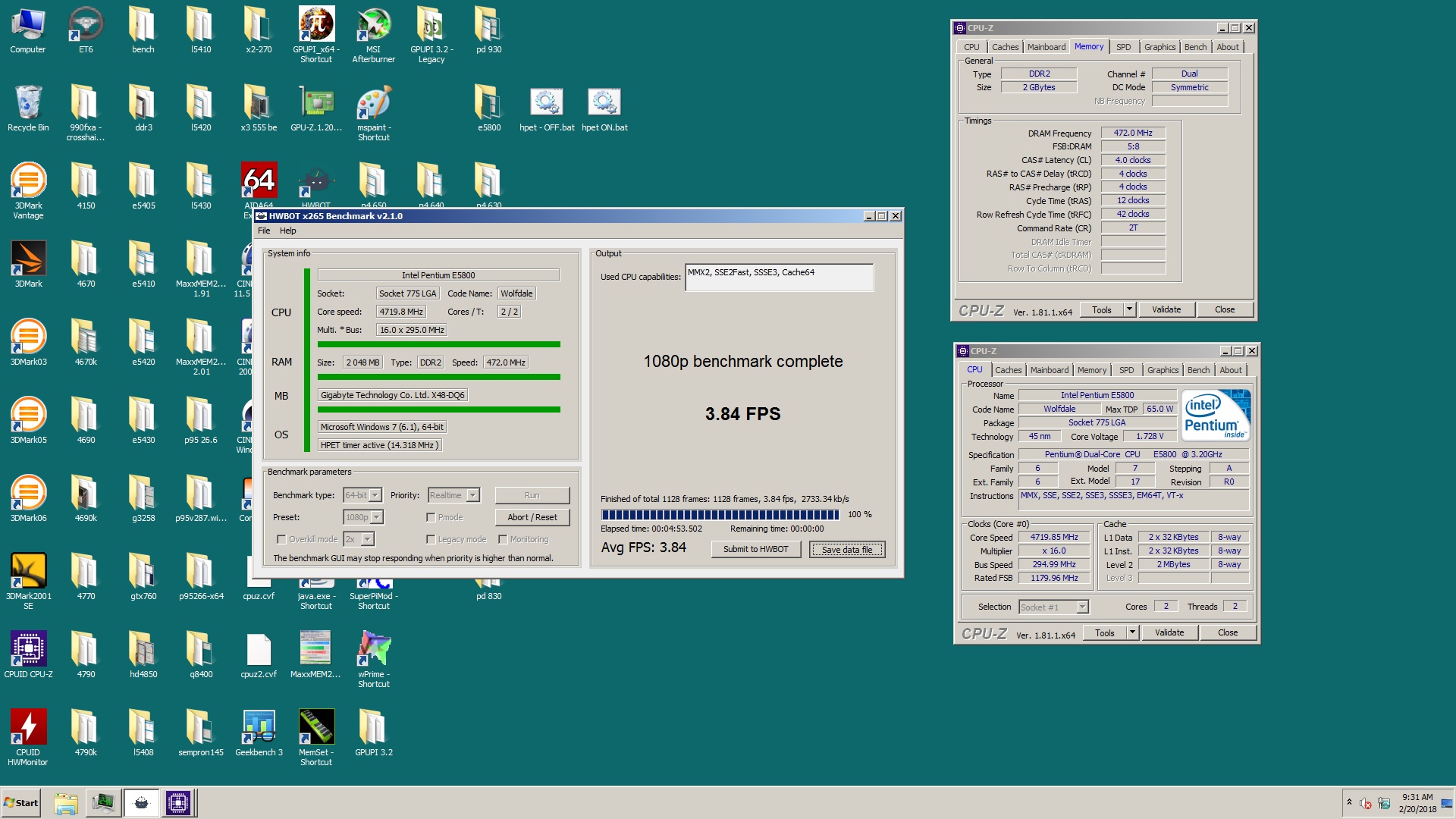The width and height of the screenshot is (1456, 819).
Task: Switch to Bench tab in lower CPU-Z window
Action: tap(1198, 370)
